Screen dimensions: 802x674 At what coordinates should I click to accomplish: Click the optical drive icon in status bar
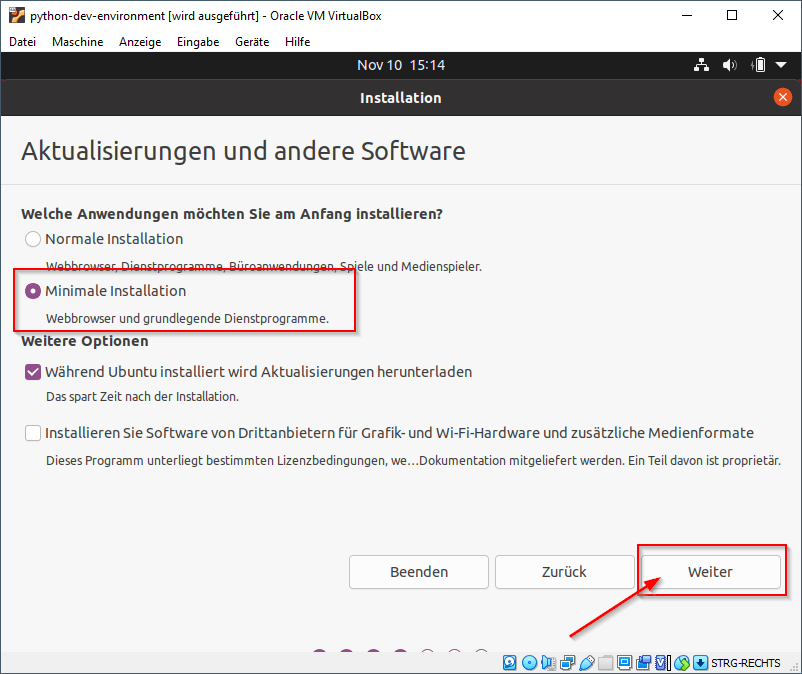(x=528, y=662)
